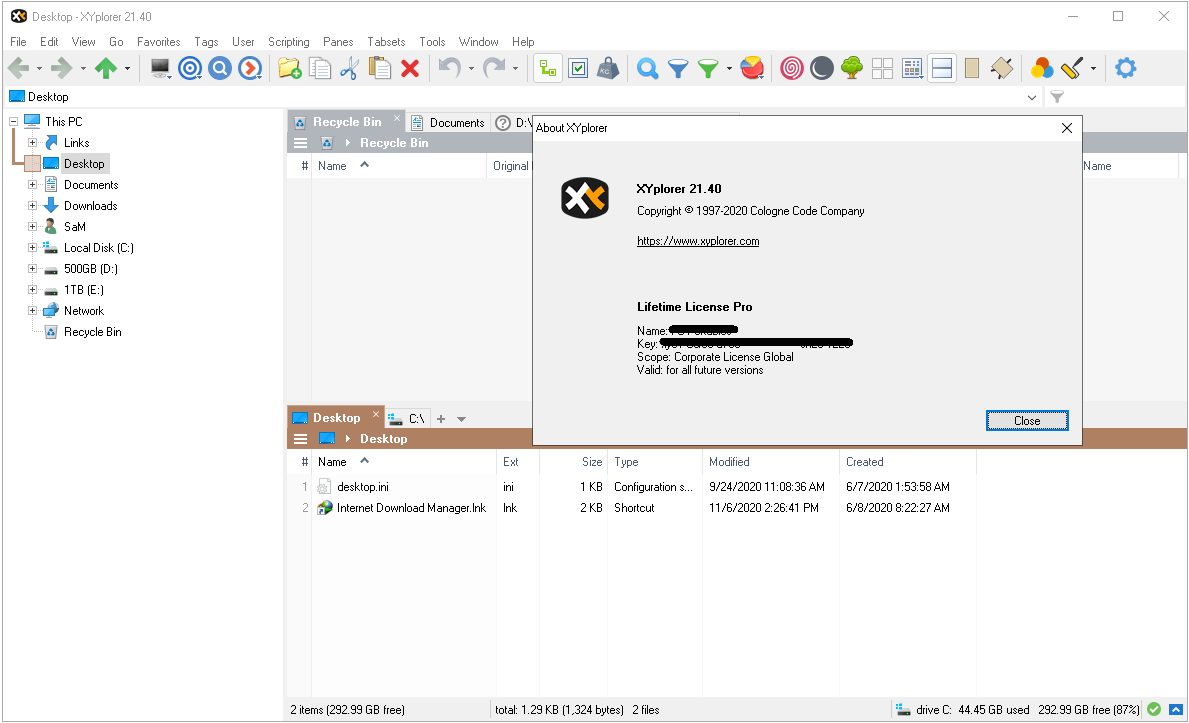The height and width of the screenshot is (723, 1189).
Task: Open the dropdown arrow next to Undo
Action: (x=471, y=69)
